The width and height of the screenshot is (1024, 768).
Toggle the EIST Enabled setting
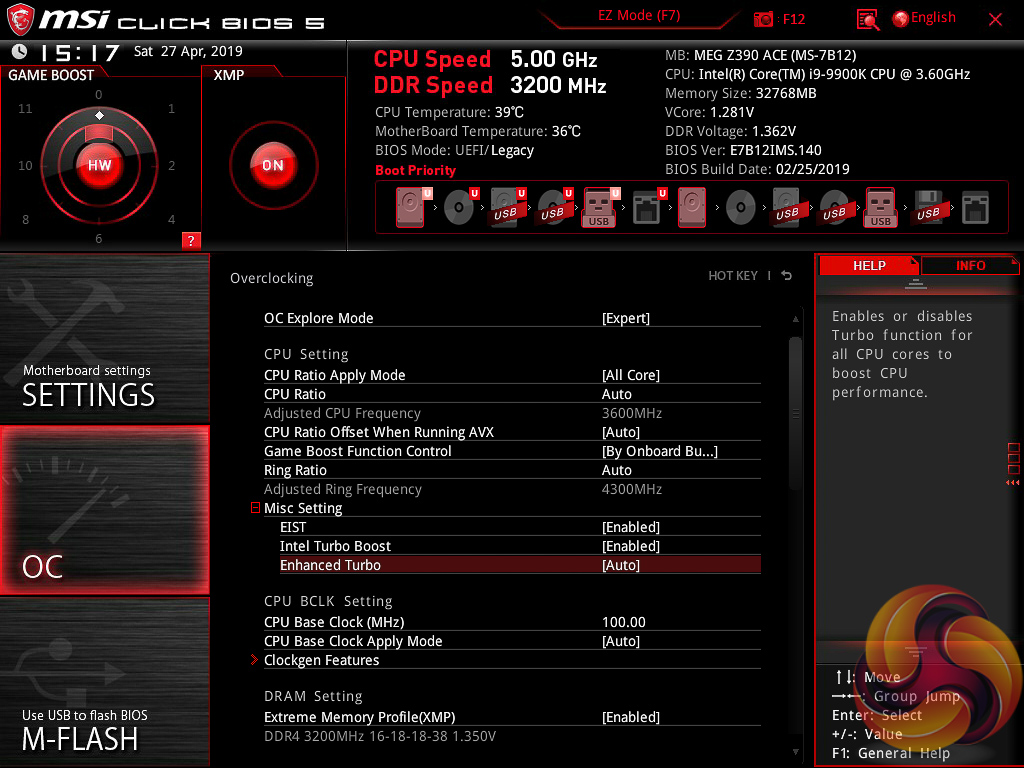(x=630, y=527)
